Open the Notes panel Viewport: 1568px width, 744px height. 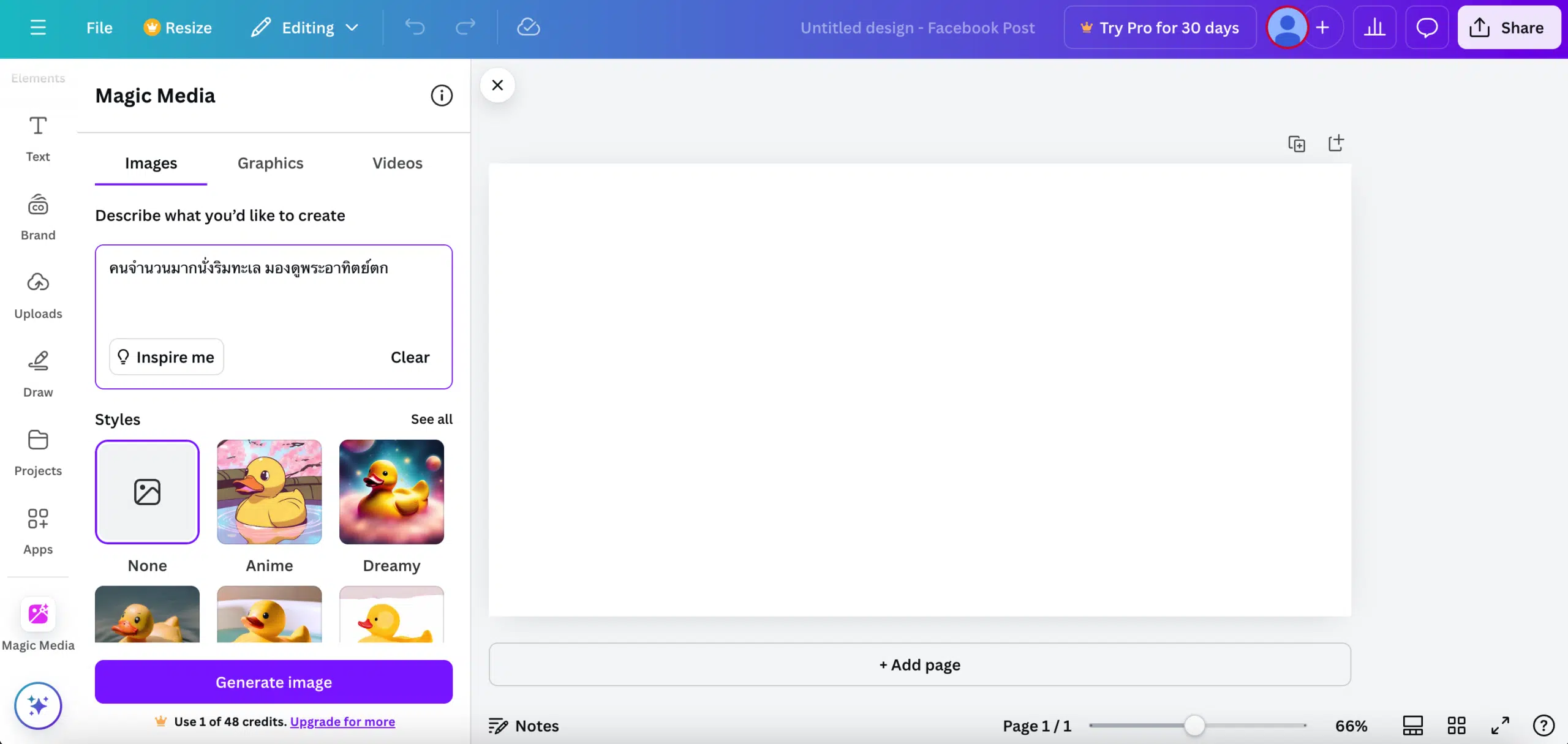click(x=524, y=726)
